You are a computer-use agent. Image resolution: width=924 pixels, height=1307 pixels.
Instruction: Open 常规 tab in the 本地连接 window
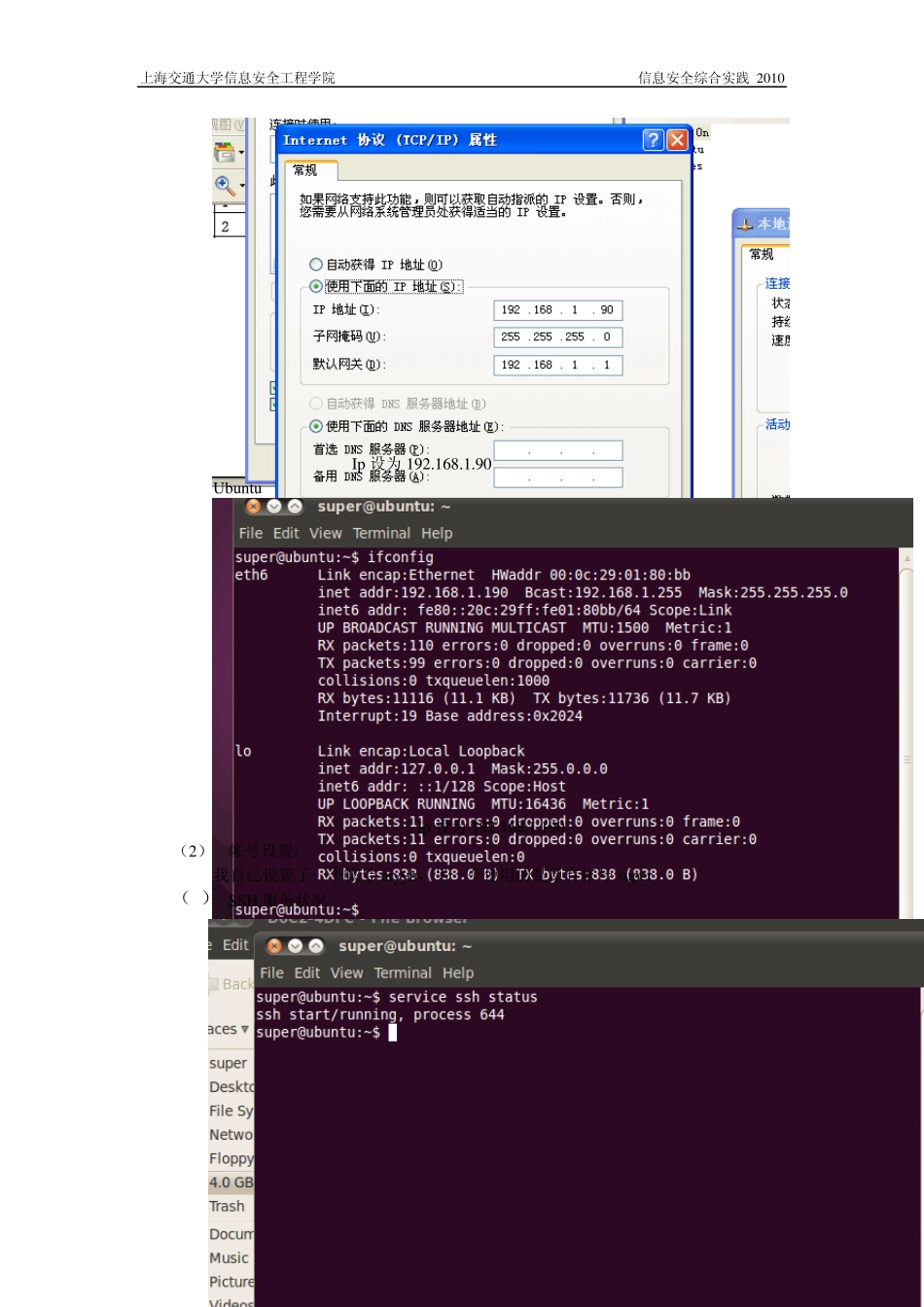(x=762, y=254)
